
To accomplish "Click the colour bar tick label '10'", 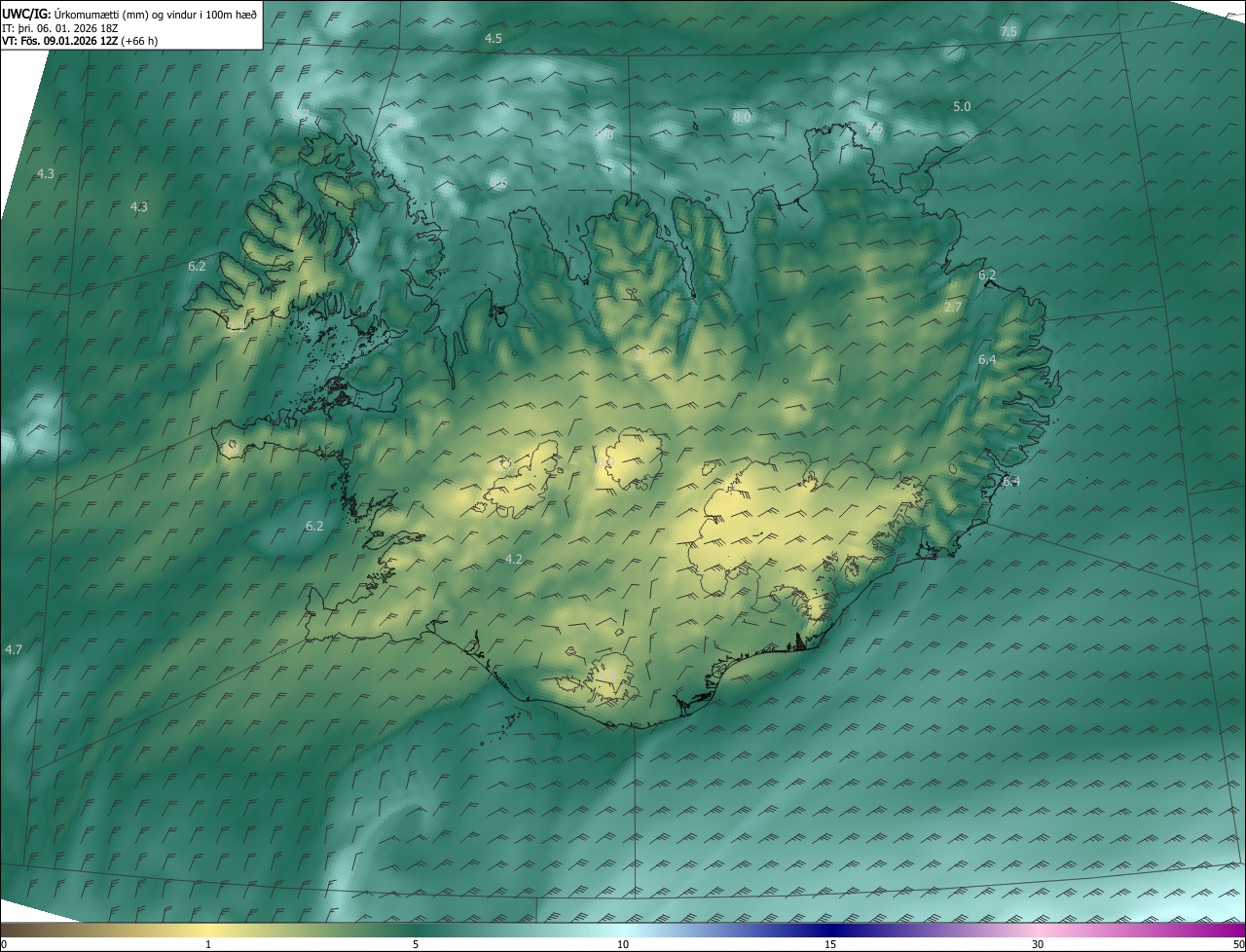I will [x=623, y=944].
